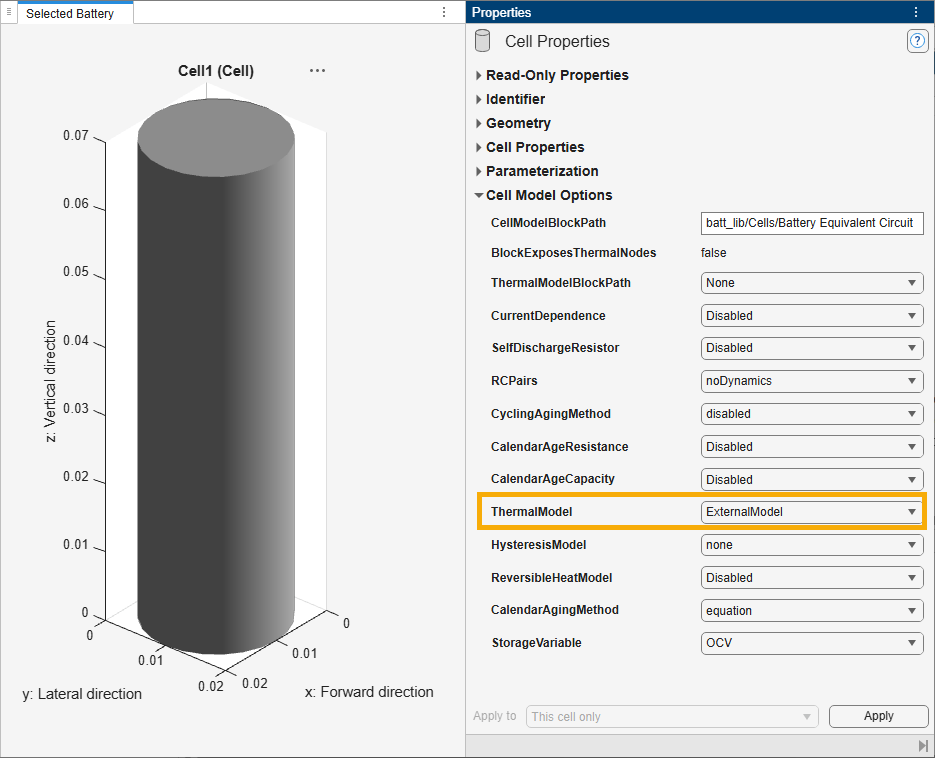Image resolution: width=935 pixels, height=758 pixels.
Task: Collapse the Cell Model Options section
Action: point(478,195)
